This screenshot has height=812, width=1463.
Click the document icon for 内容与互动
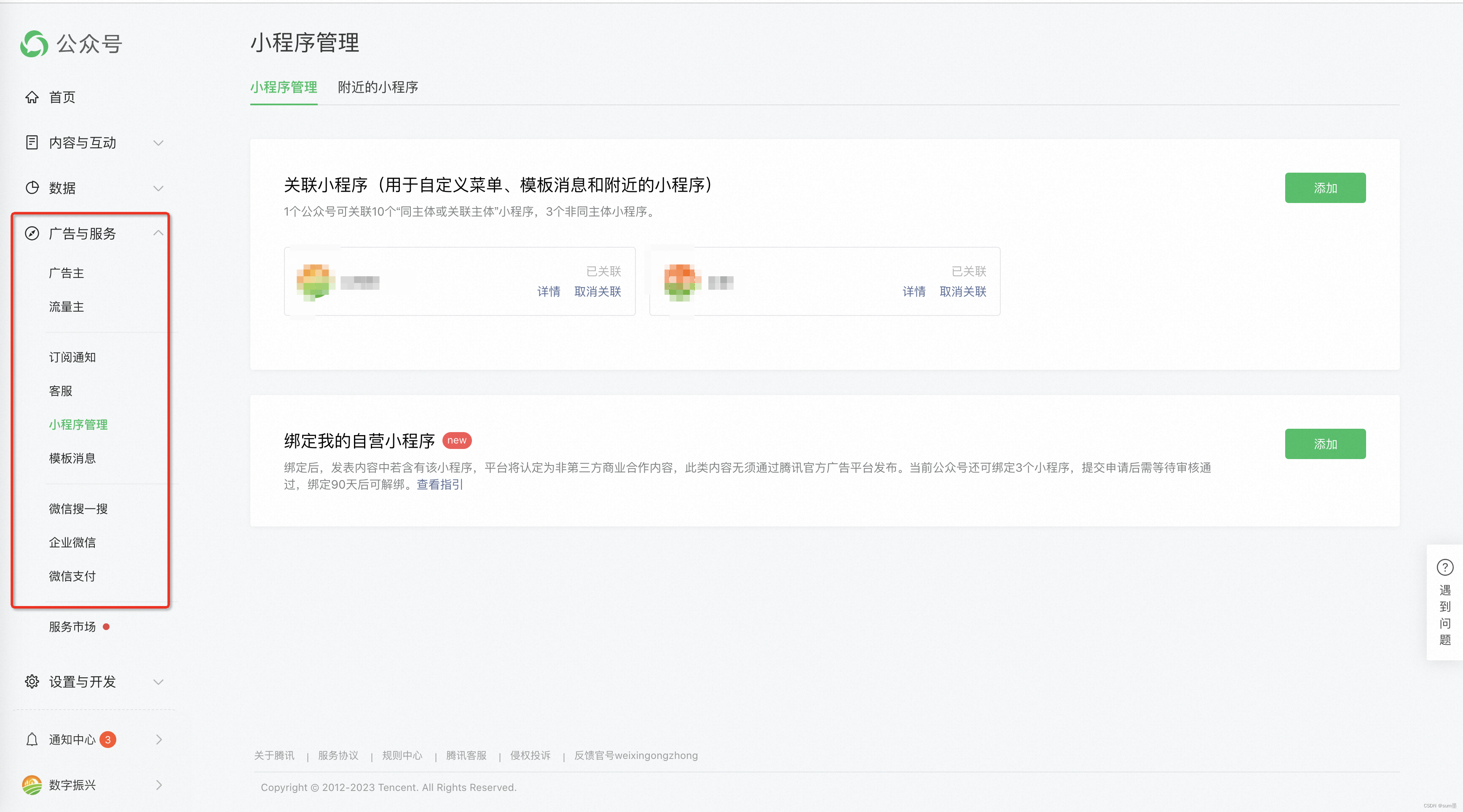32,142
